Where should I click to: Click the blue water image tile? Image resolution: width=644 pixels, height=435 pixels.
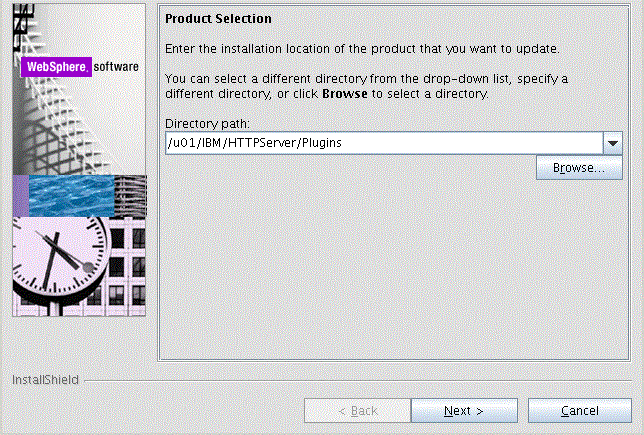coord(68,195)
